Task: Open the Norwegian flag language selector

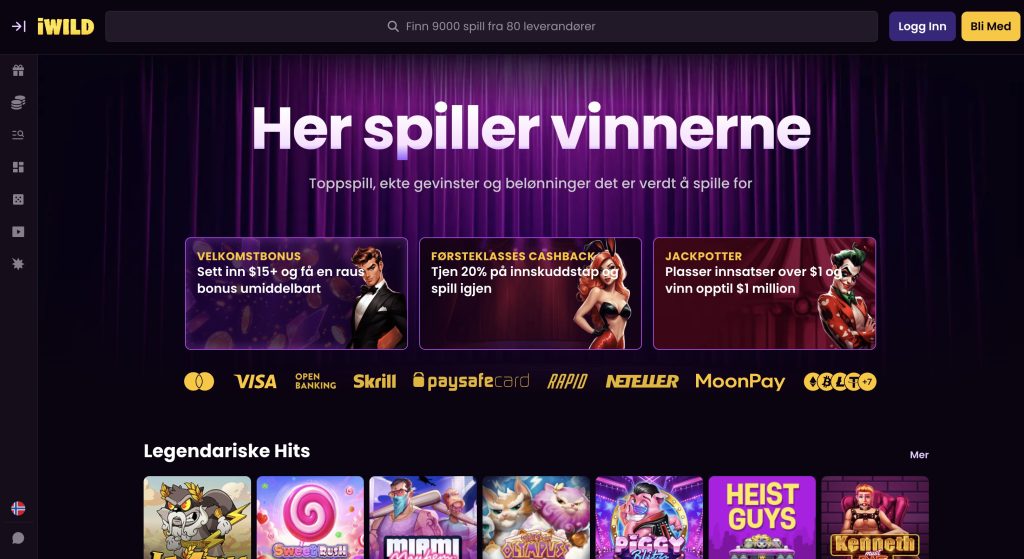Action: [18, 508]
